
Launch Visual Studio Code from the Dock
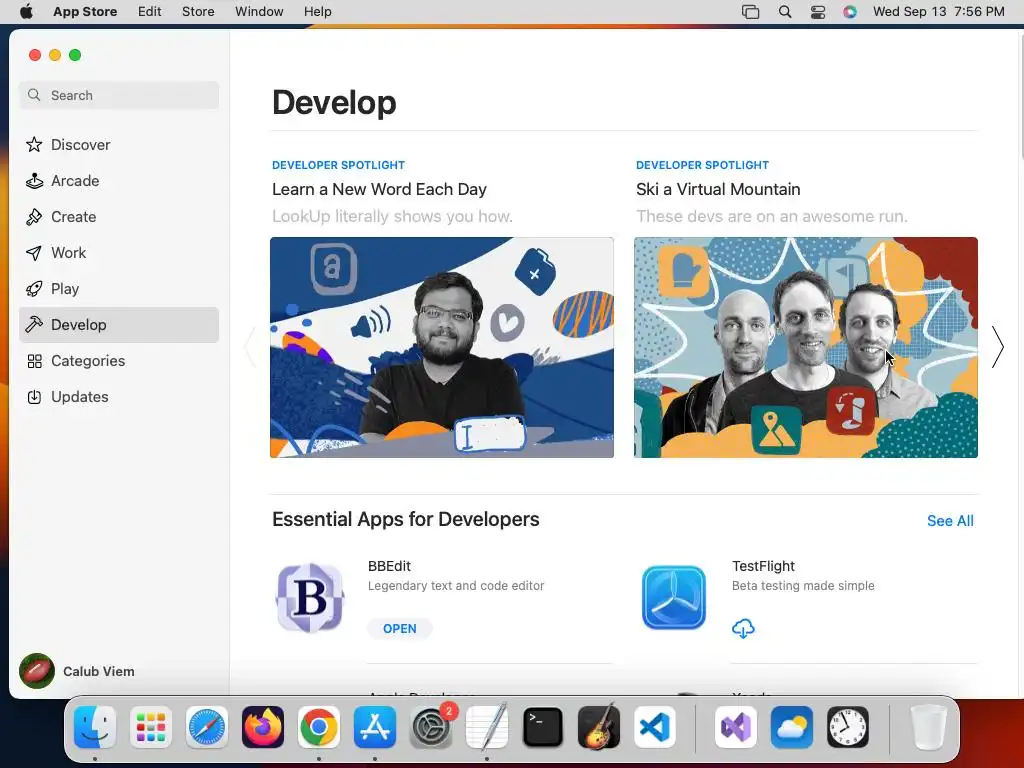655,727
